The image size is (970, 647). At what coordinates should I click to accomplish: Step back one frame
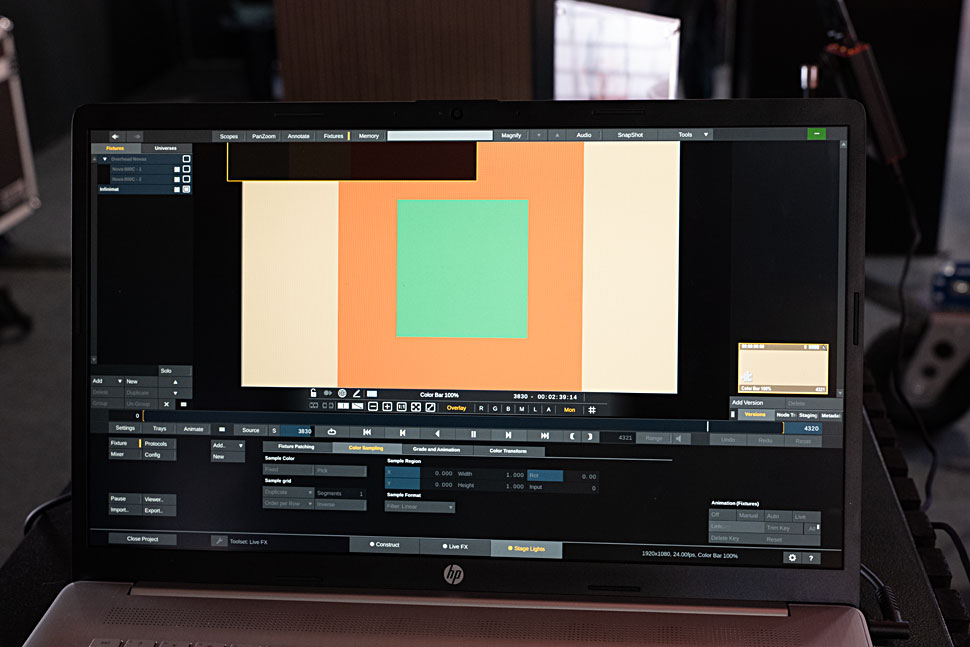[403, 433]
